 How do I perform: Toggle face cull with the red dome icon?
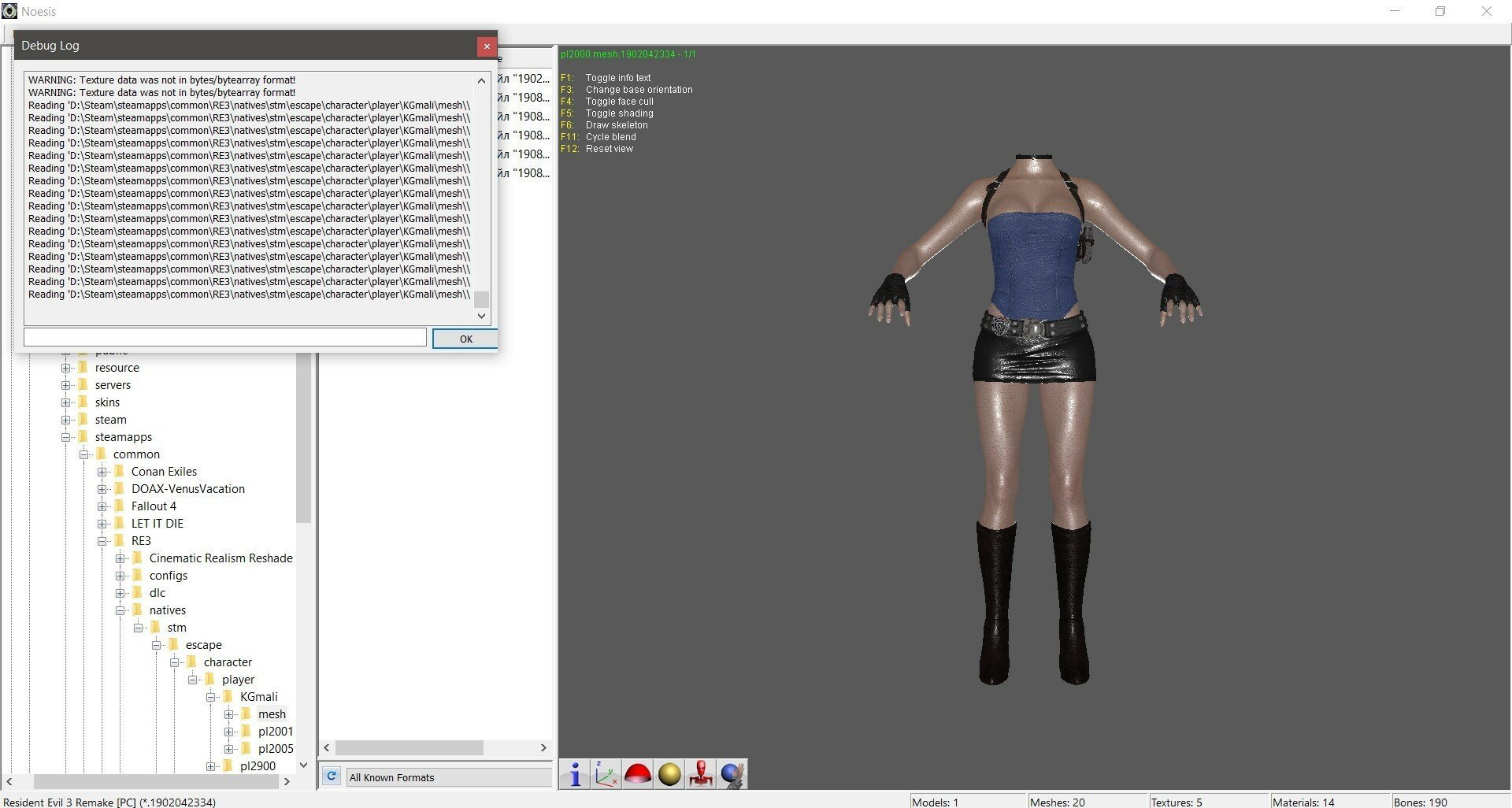tap(638, 774)
